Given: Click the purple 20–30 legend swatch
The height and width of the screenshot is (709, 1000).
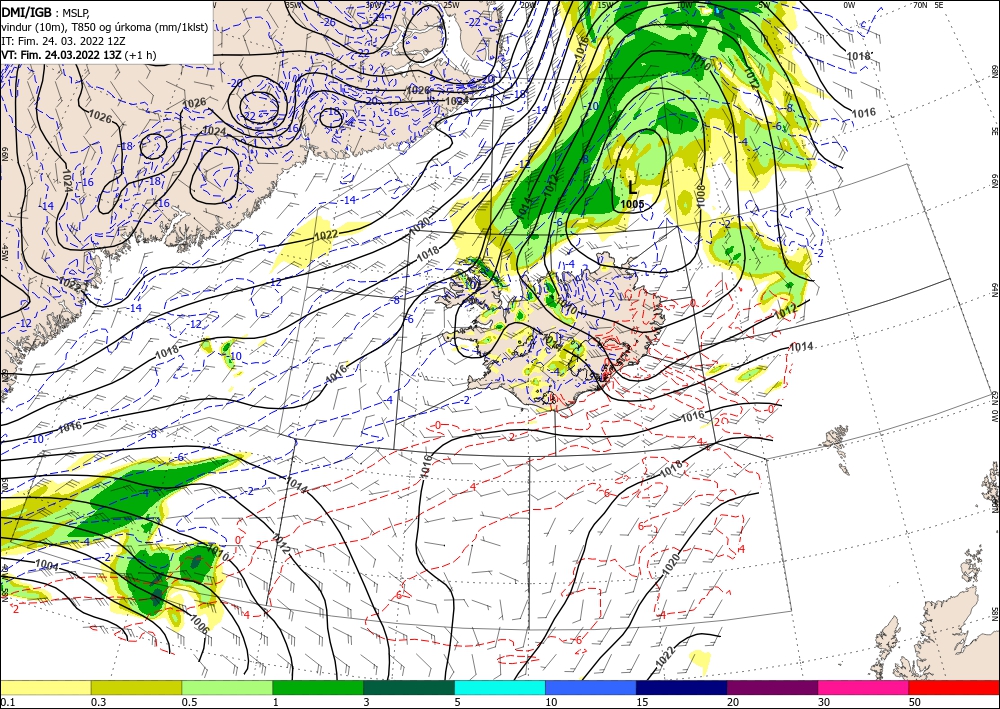Looking at the screenshot, I should [772, 687].
